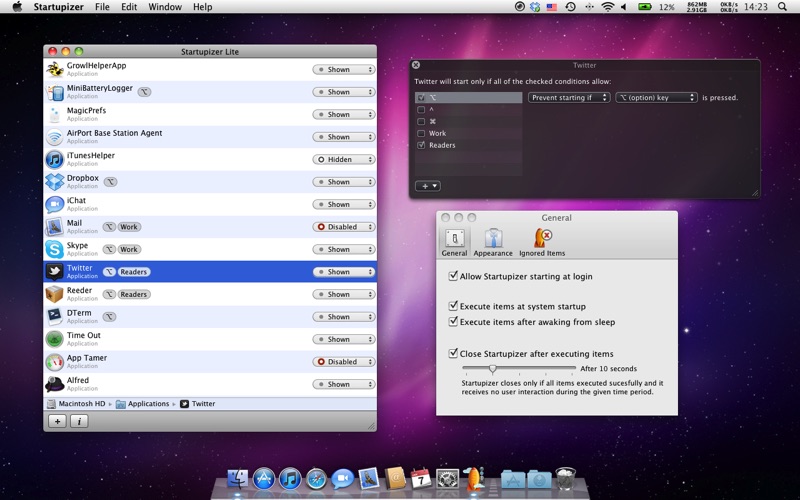Viewport: 800px width, 500px height.
Task: Open the 'Prevent starting if' dropdown
Action: click(x=569, y=97)
